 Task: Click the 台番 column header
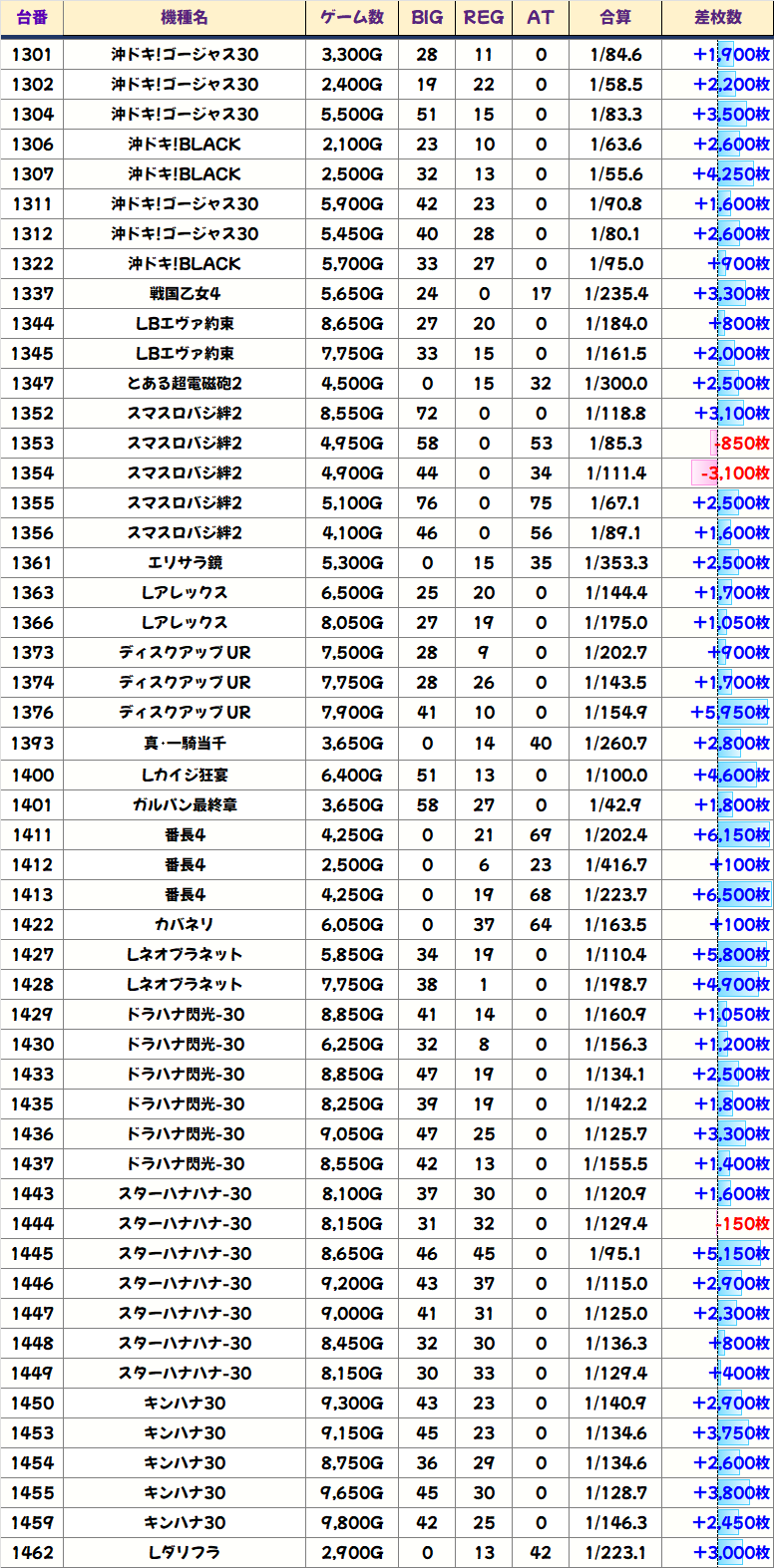click(x=32, y=18)
